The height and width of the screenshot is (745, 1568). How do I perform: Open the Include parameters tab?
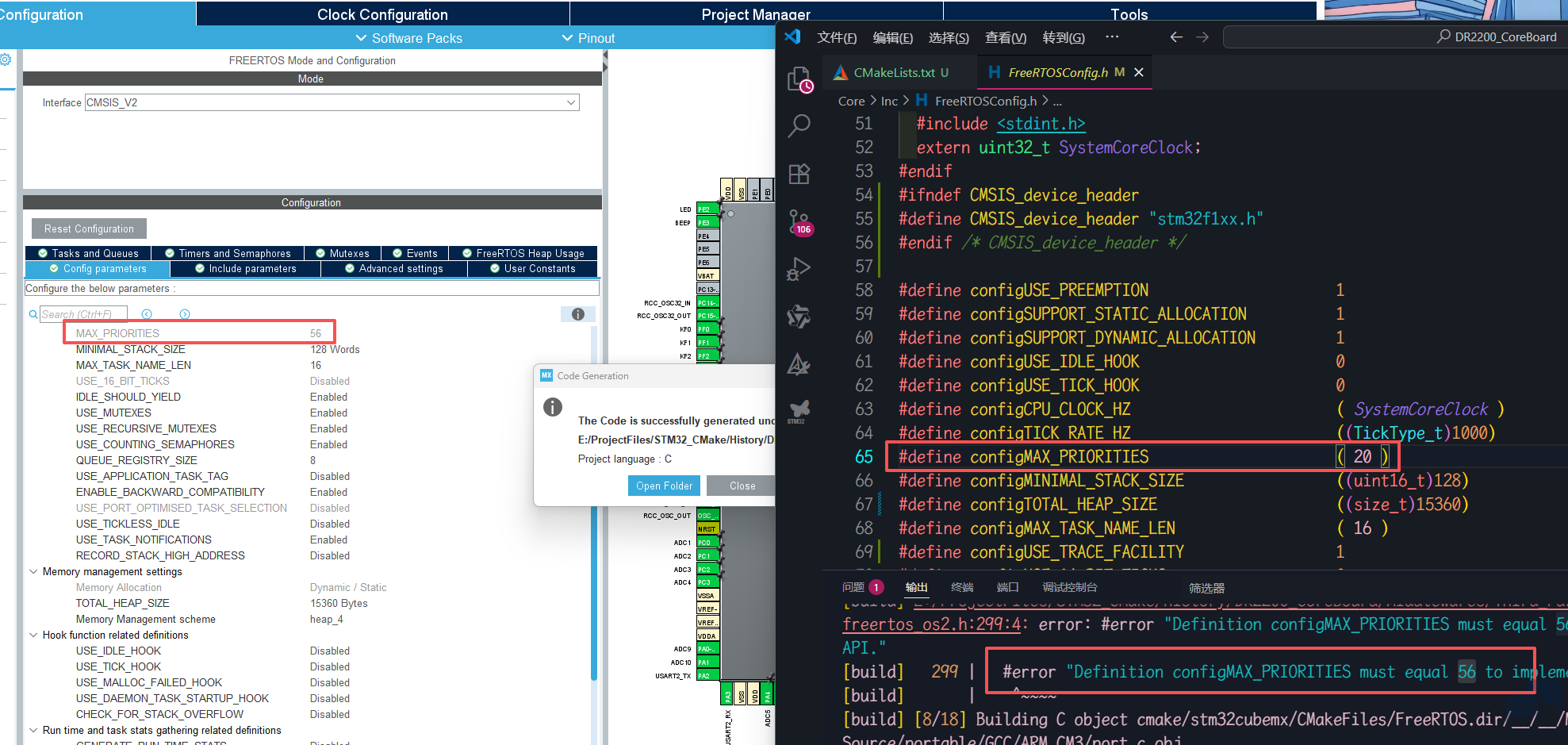(246, 269)
